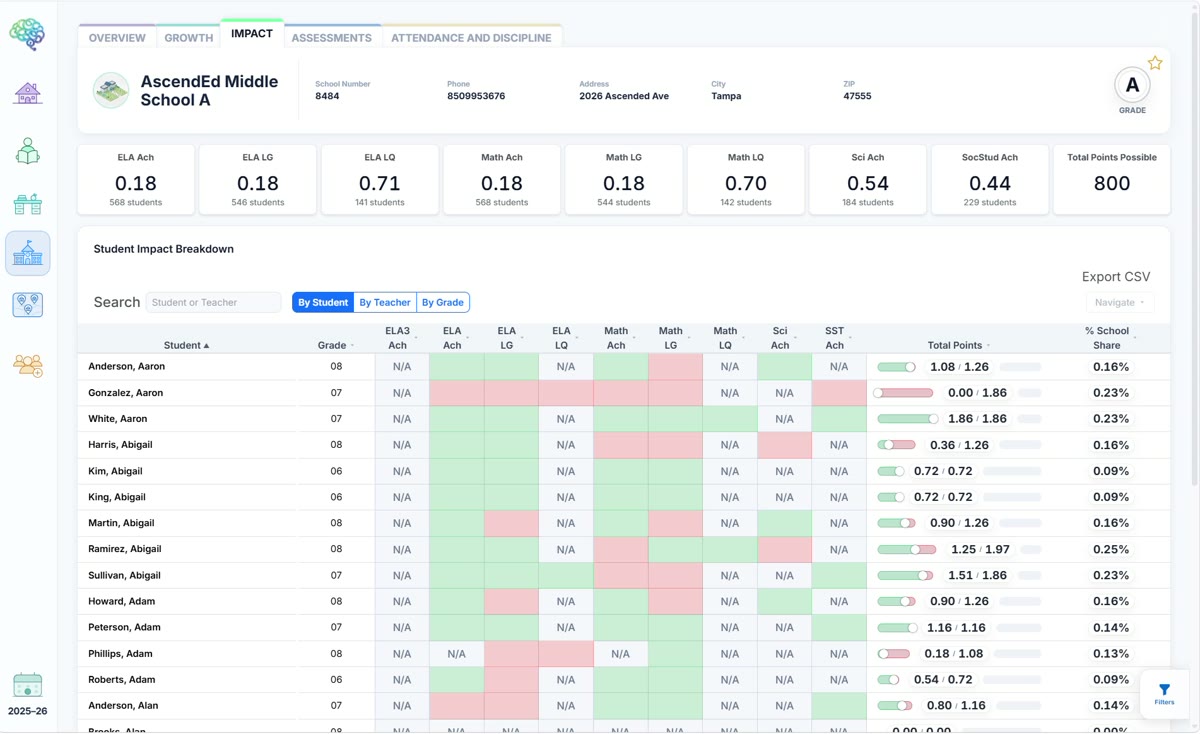Click the Total Points bar for Anderson, Aaron

pos(897,367)
